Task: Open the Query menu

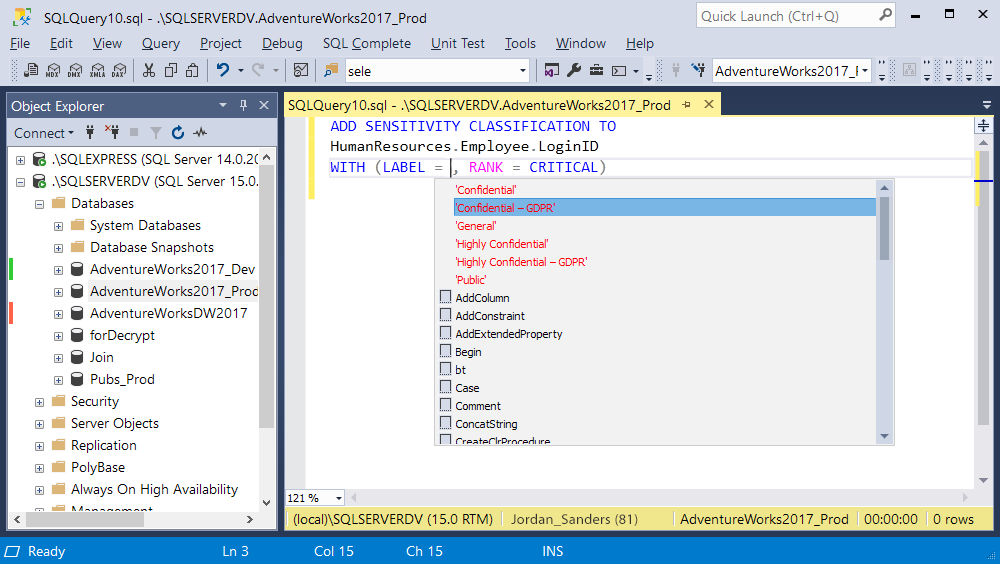Action: click(161, 43)
